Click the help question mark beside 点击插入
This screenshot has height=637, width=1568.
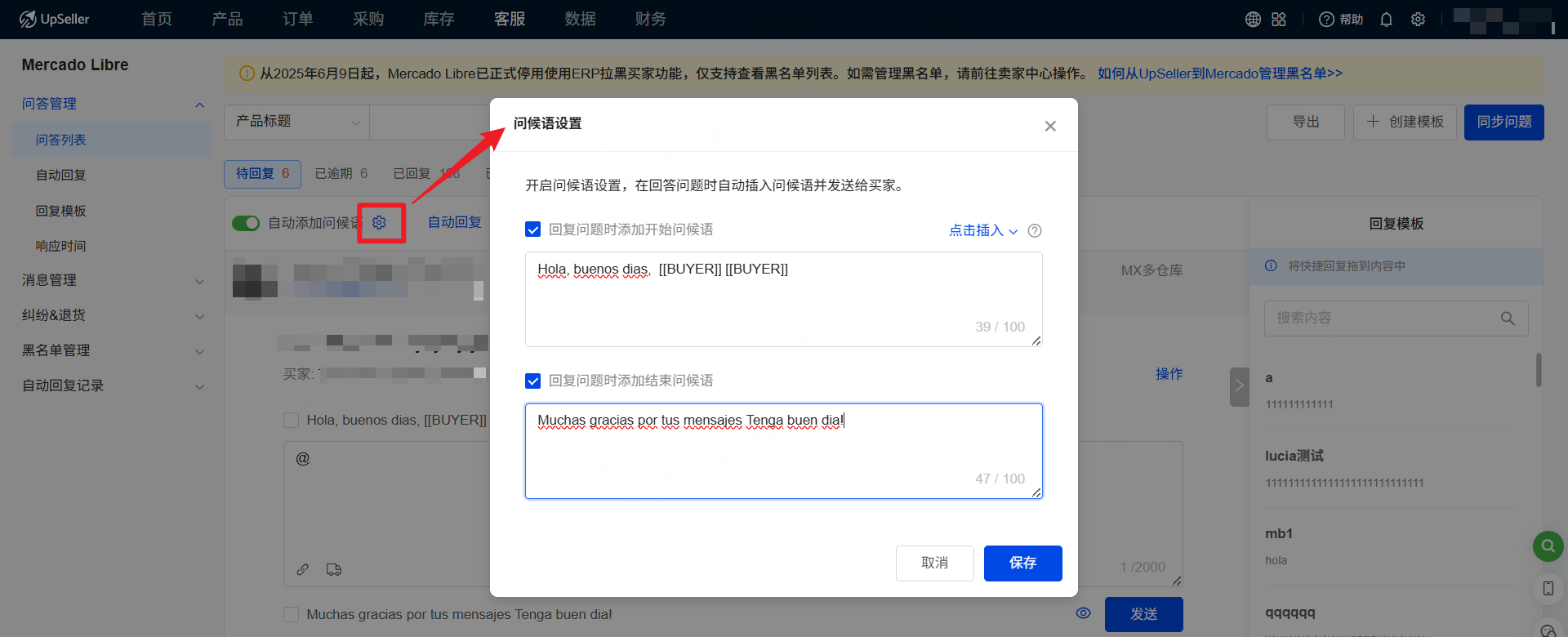click(1035, 231)
